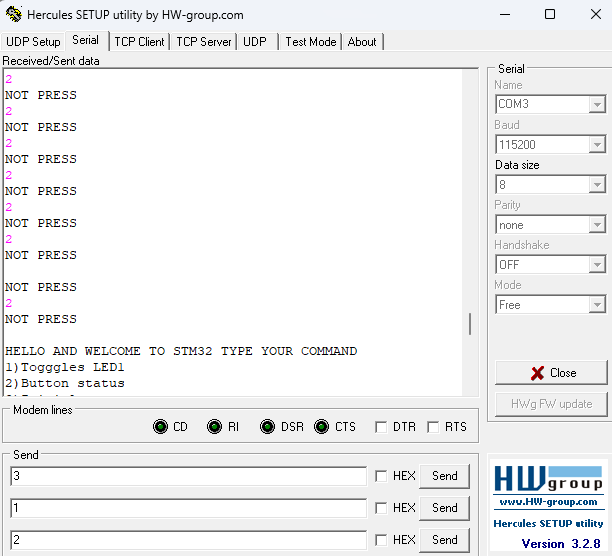Click the 'Hercules SETUP utility' blue label

548,524
